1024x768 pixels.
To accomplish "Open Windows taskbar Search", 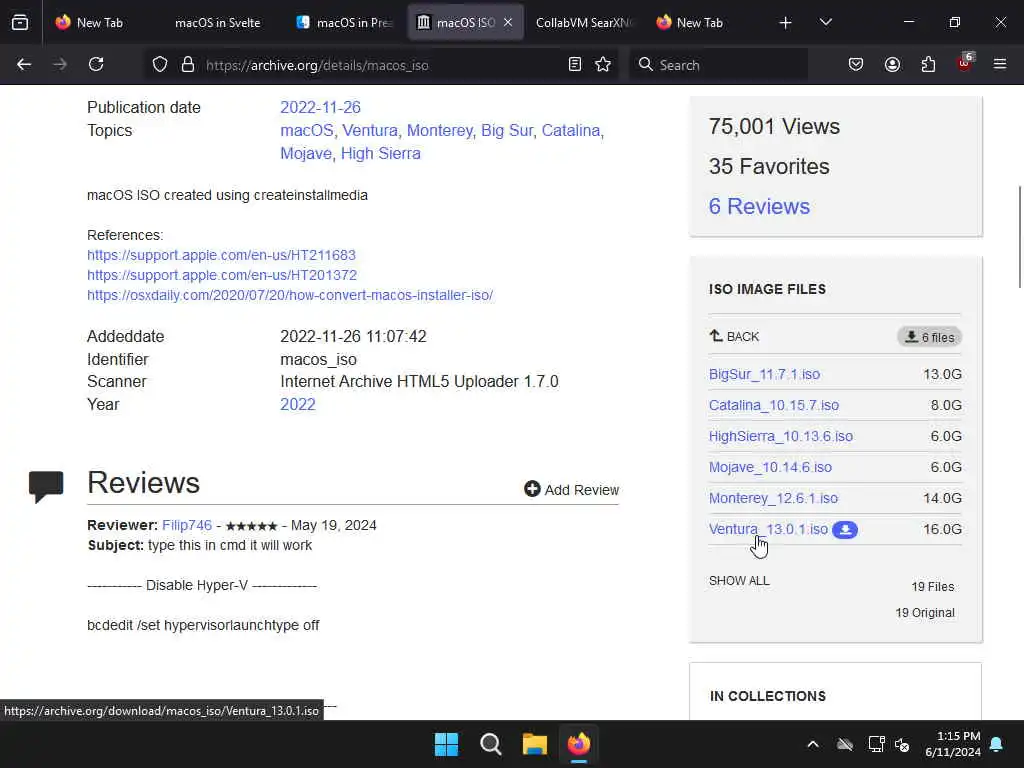I will [x=490, y=744].
